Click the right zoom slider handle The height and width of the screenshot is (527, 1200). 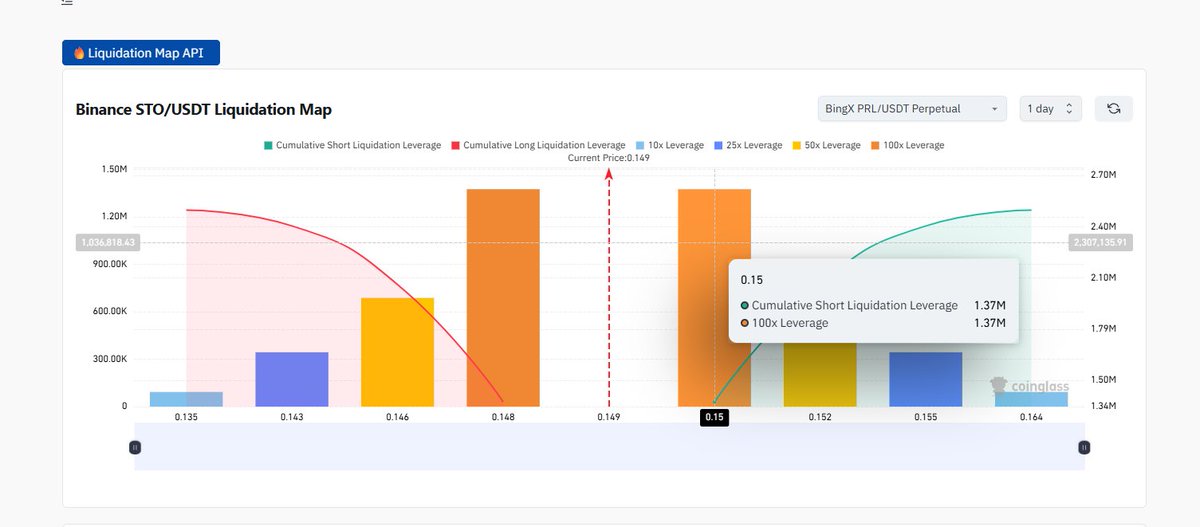[x=1084, y=447]
